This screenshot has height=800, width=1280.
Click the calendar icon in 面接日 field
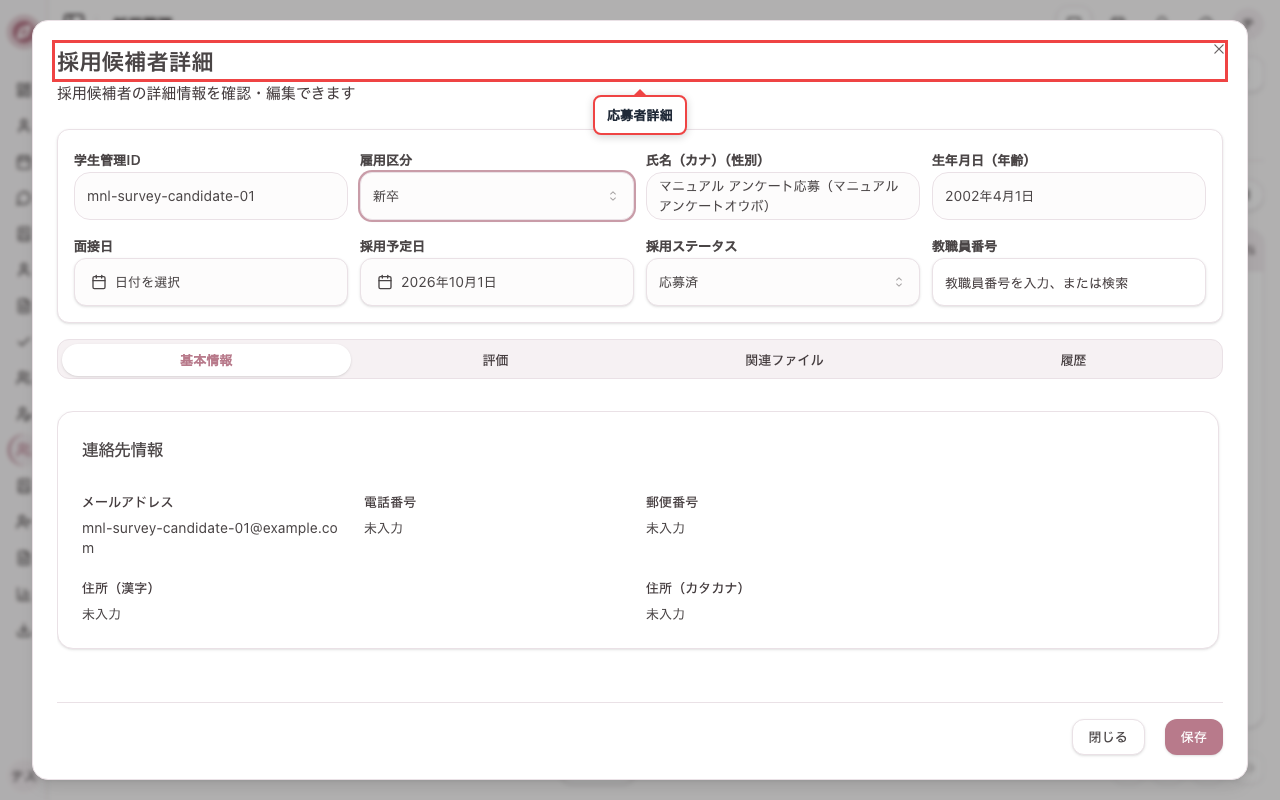pyautogui.click(x=99, y=282)
